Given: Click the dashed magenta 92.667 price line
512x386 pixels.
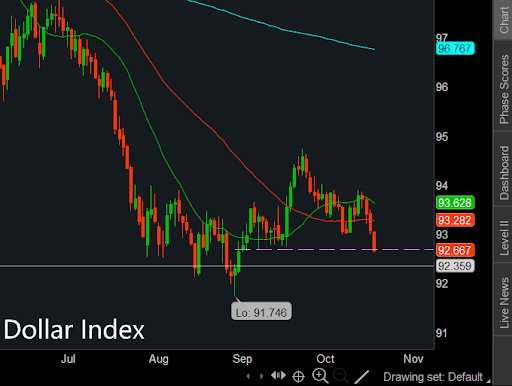Looking at the screenshot, I should 333,249.
